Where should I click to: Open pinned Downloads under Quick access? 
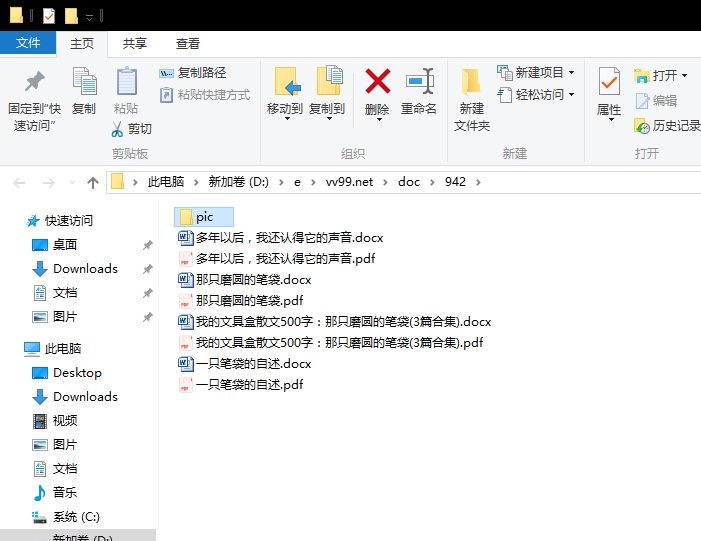(75, 269)
